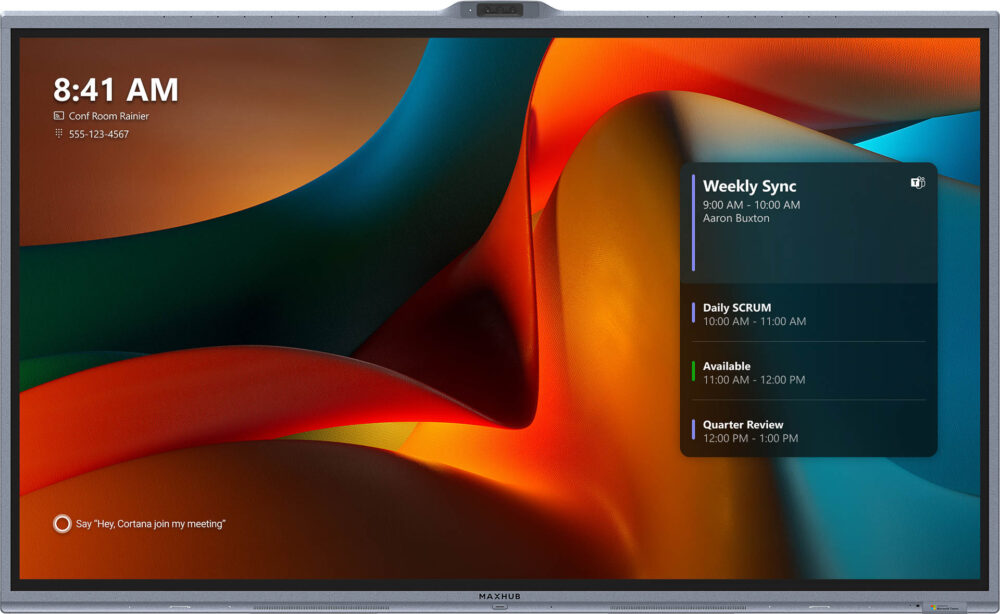Image resolution: width=1000 pixels, height=614 pixels.
Task: Click the dial pad icon beside phone number
Action: 59,133
